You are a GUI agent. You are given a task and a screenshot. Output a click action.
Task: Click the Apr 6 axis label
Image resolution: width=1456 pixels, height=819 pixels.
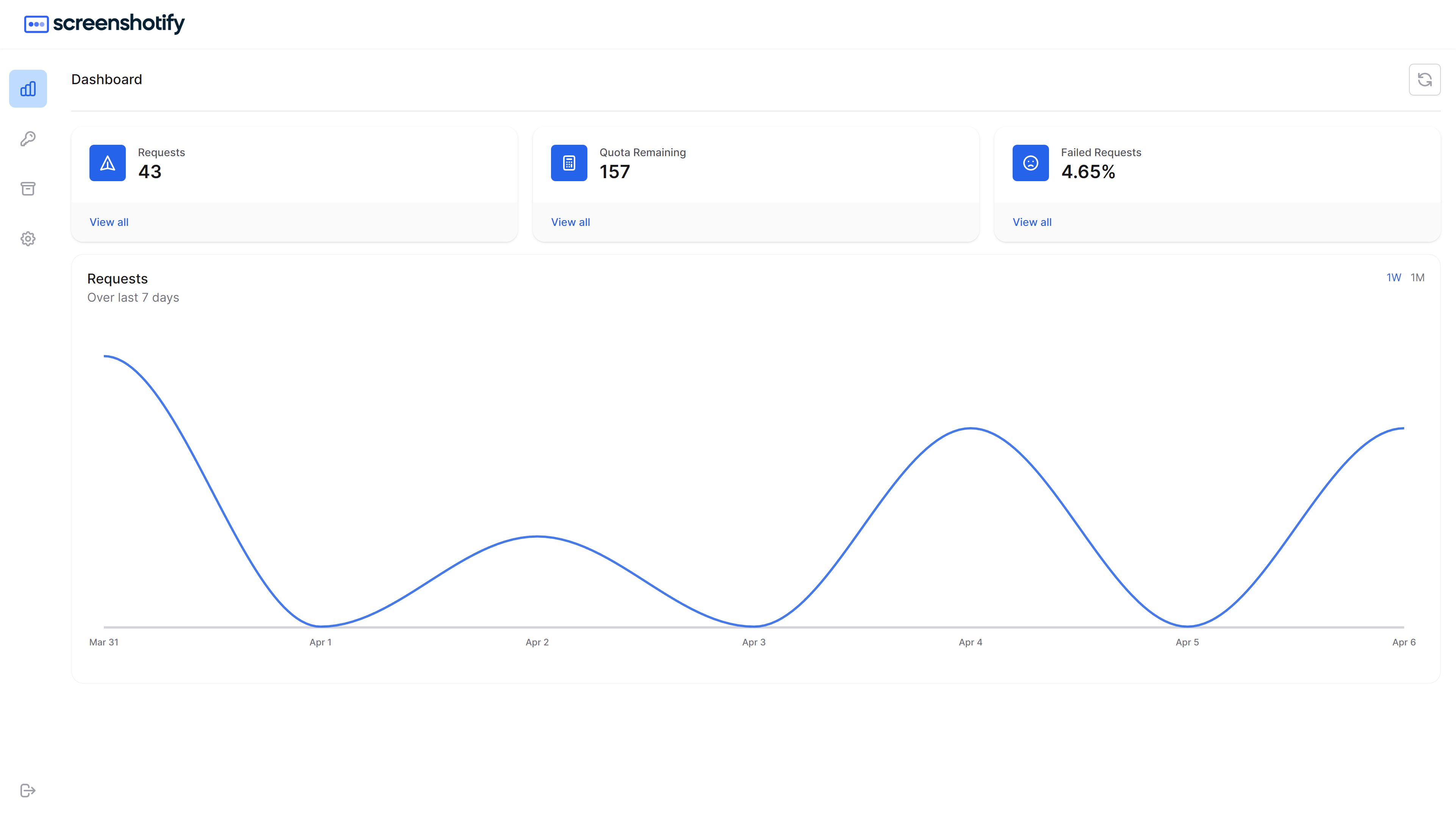point(1404,642)
